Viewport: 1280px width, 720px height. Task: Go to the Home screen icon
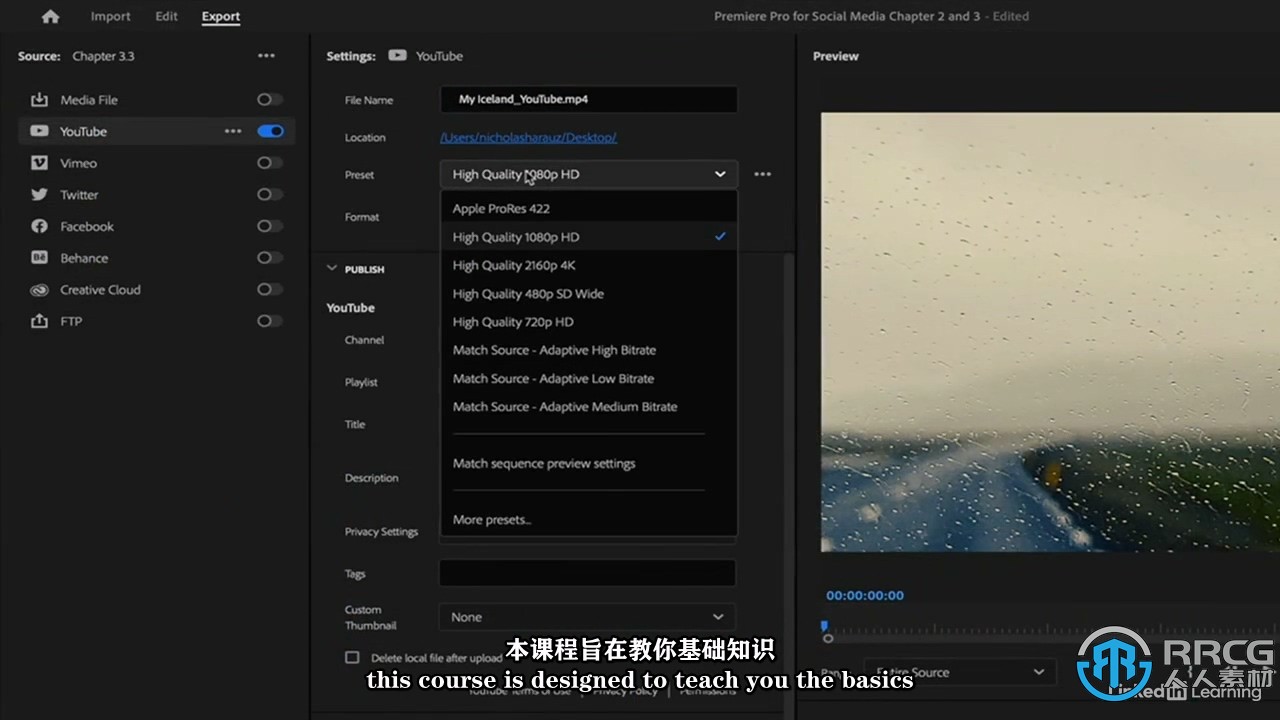click(50, 16)
